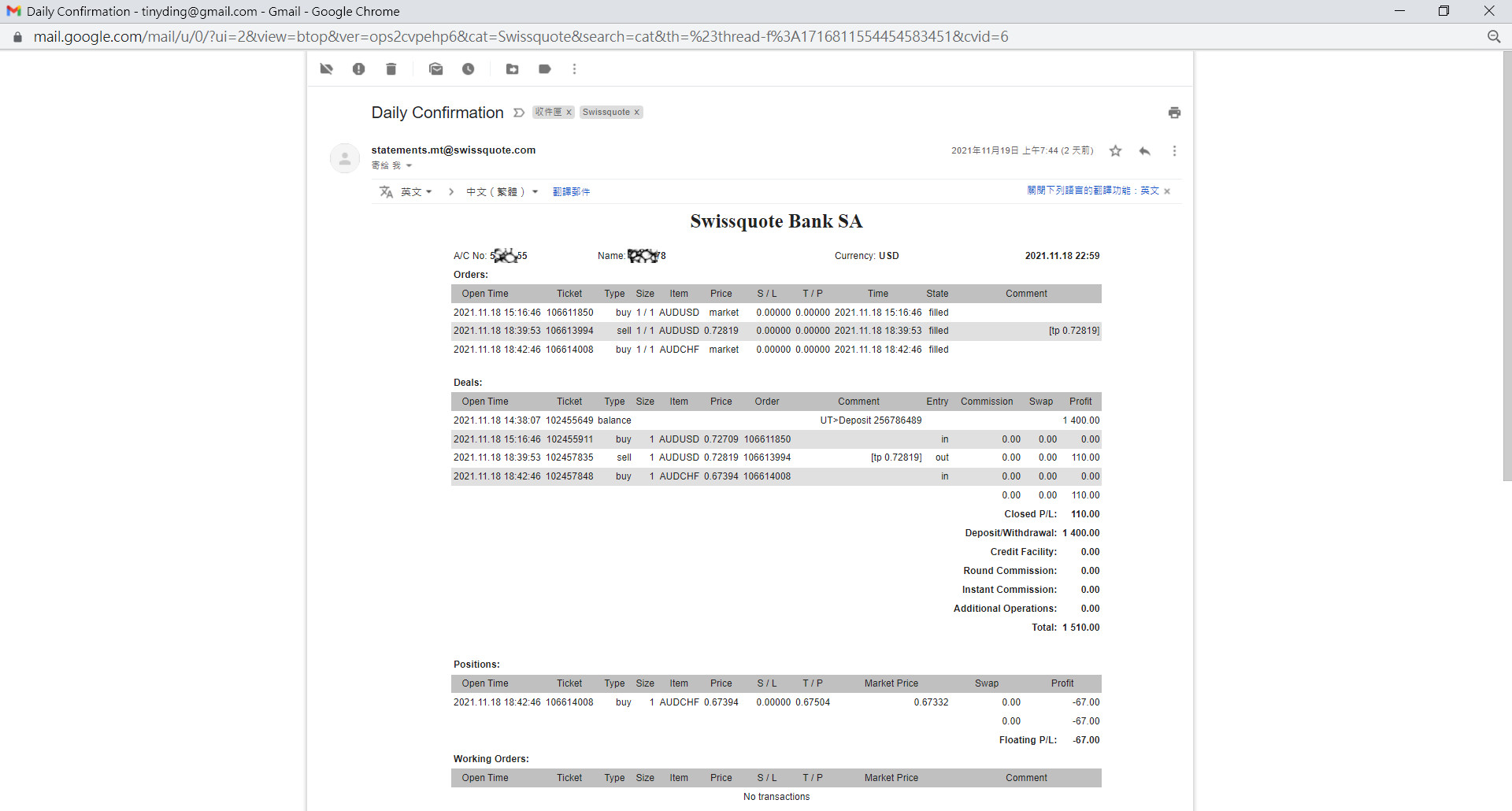The image size is (1512, 811).
Task: Click the Chrome address bar URL
Action: (x=521, y=36)
